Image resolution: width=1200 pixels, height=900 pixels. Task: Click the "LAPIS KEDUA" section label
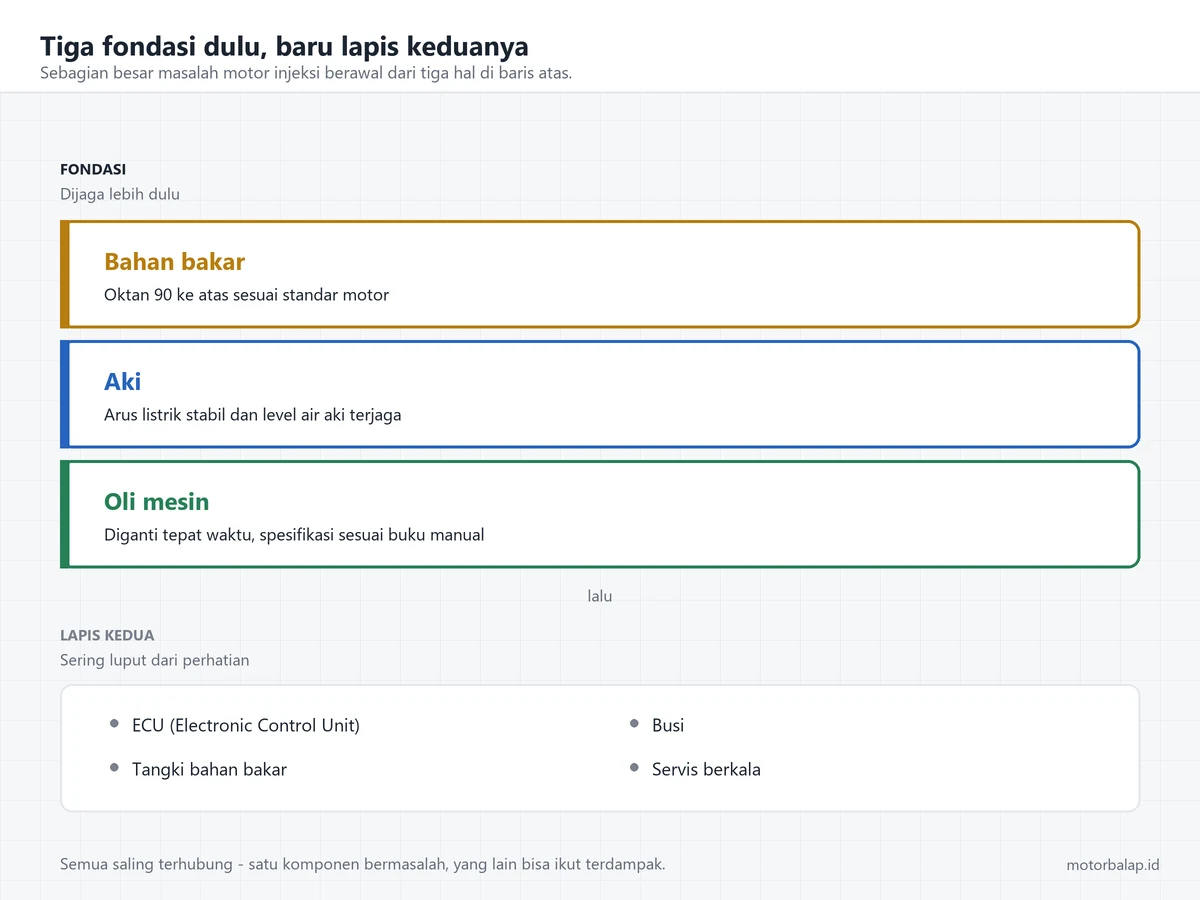[x=107, y=636]
